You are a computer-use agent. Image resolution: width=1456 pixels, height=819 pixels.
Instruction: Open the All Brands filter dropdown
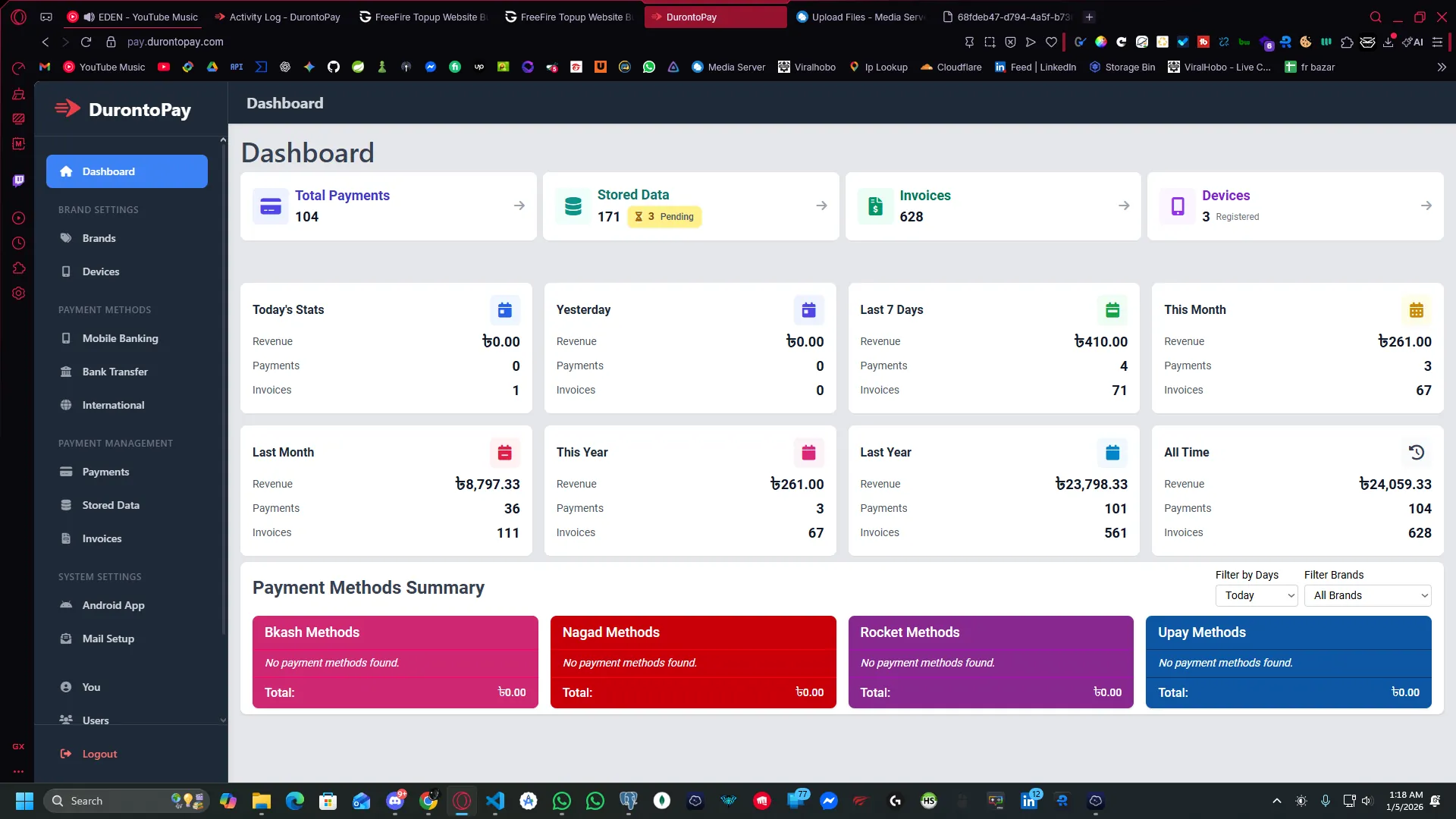(x=1367, y=595)
